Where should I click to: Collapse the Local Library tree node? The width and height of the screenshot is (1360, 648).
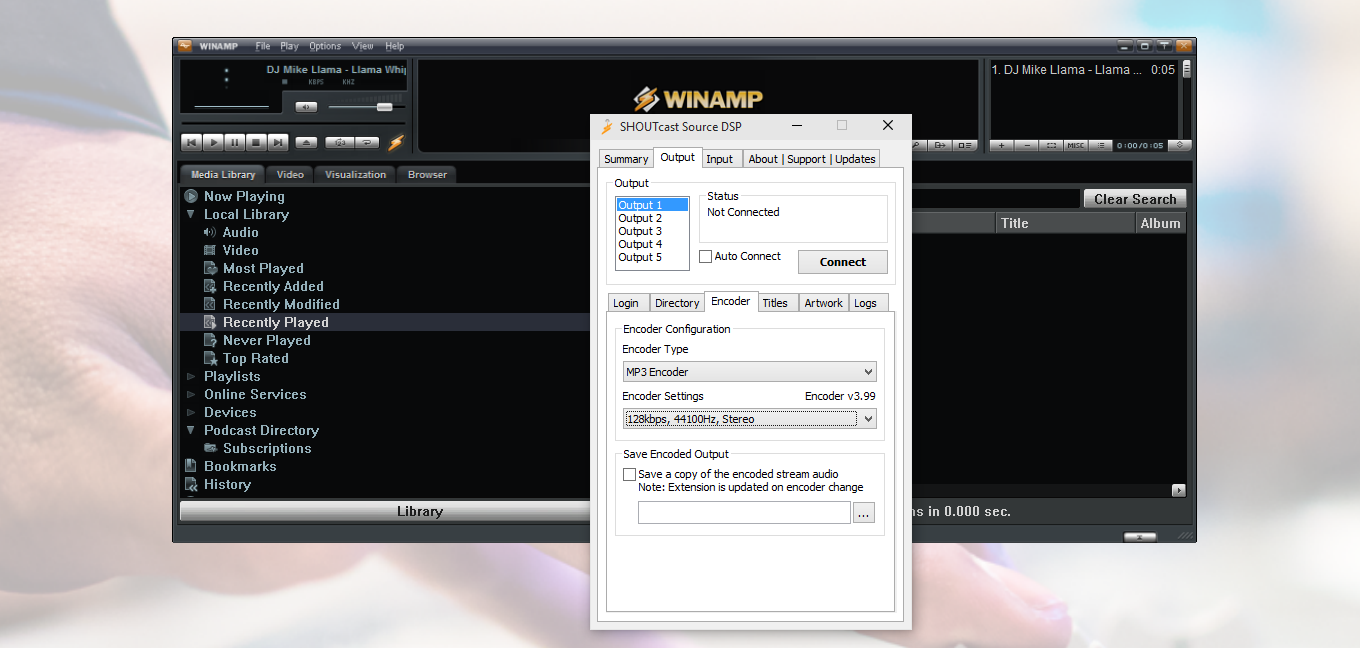[x=190, y=214]
